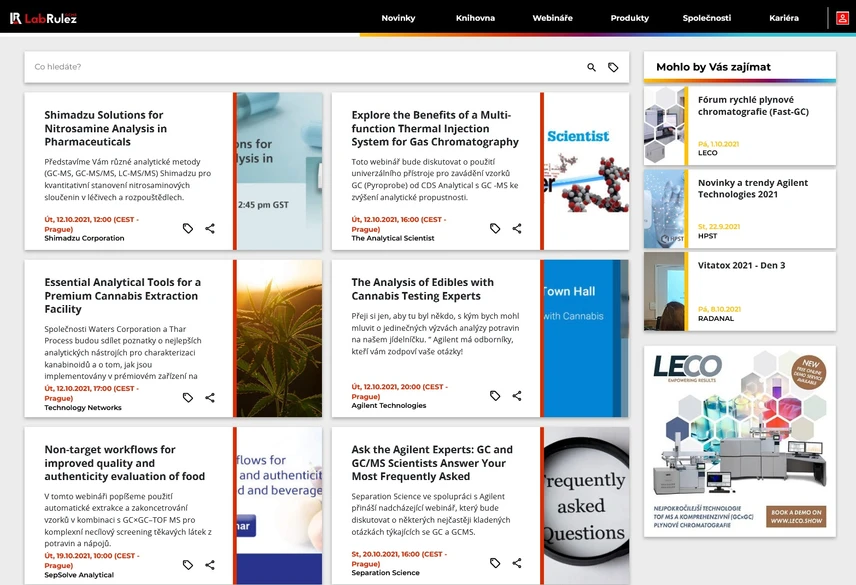Share the Multi-function Thermal Injection webinar
The height and width of the screenshot is (585, 856).
(516, 228)
